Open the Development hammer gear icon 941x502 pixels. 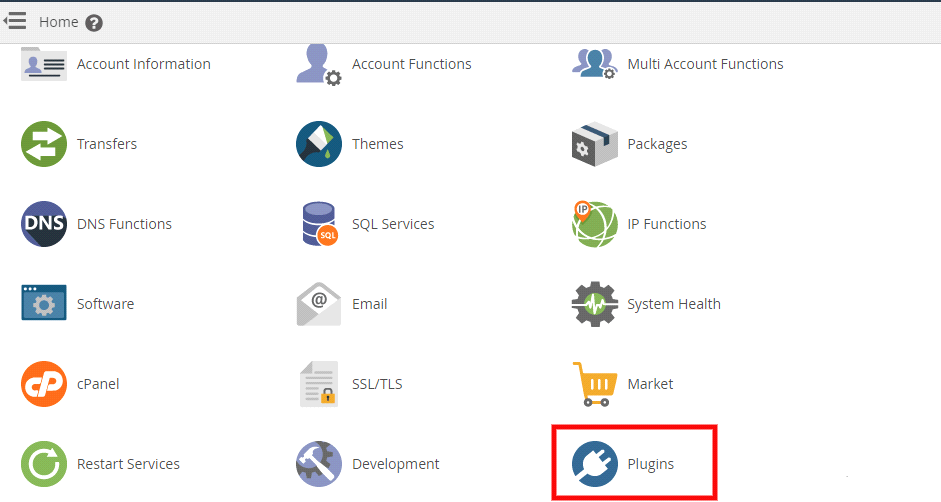click(319, 464)
